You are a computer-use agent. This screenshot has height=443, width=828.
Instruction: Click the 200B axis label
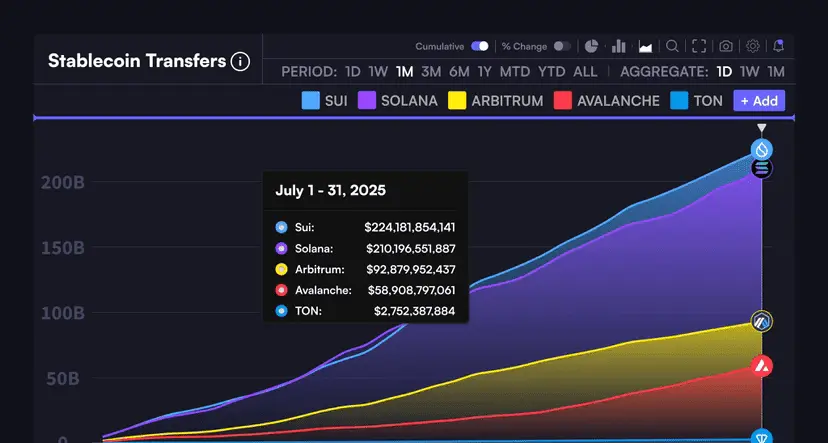pyautogui.click(x=63, y=183)
